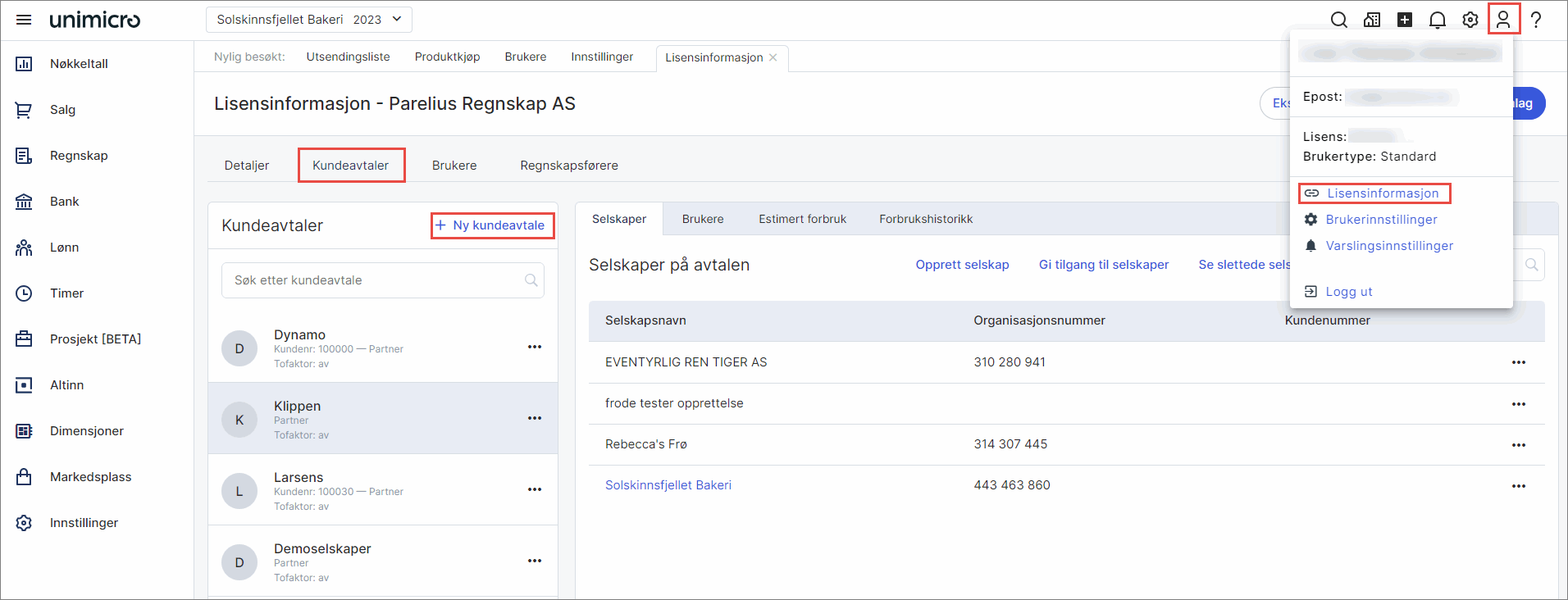This screenshot has height=600, width=1568.
Task: Open the Solskinnsfjellet Bakeri company link
Action: pos(668,485)
